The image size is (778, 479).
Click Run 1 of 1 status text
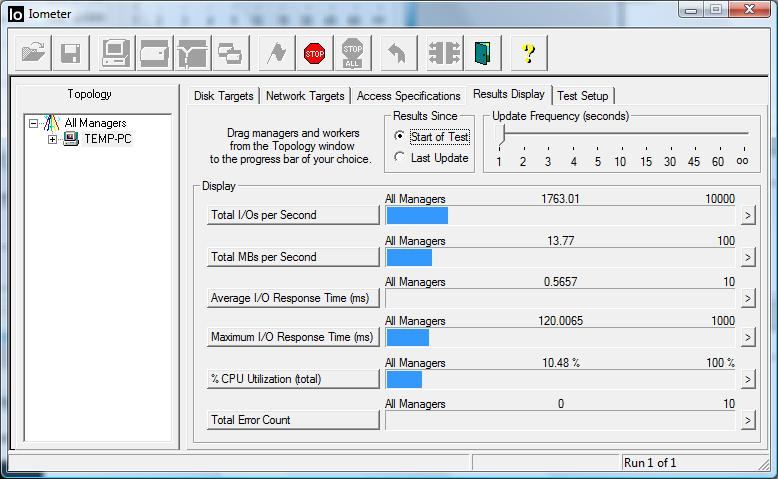point(650,463)
